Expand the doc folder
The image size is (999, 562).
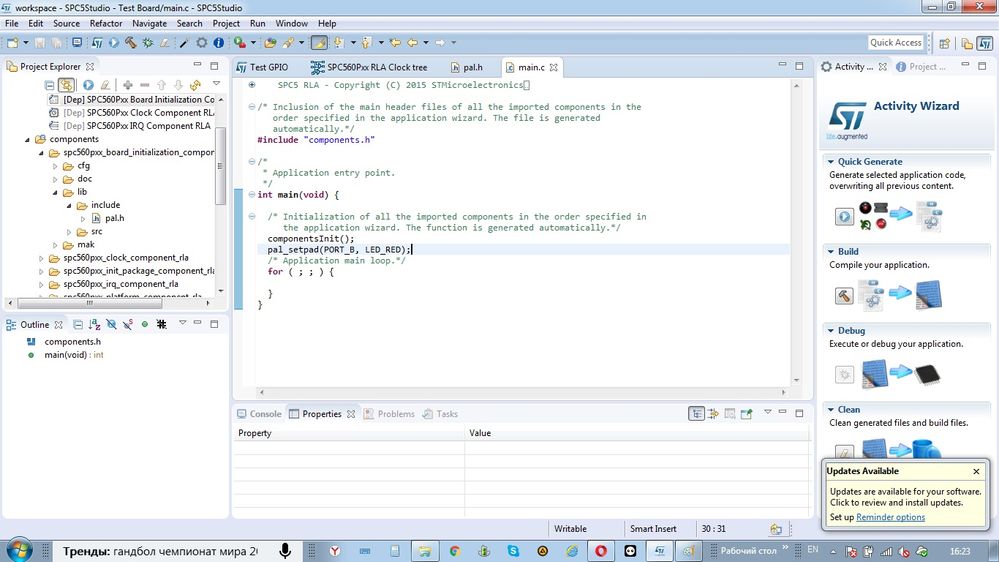click(55, 179)
